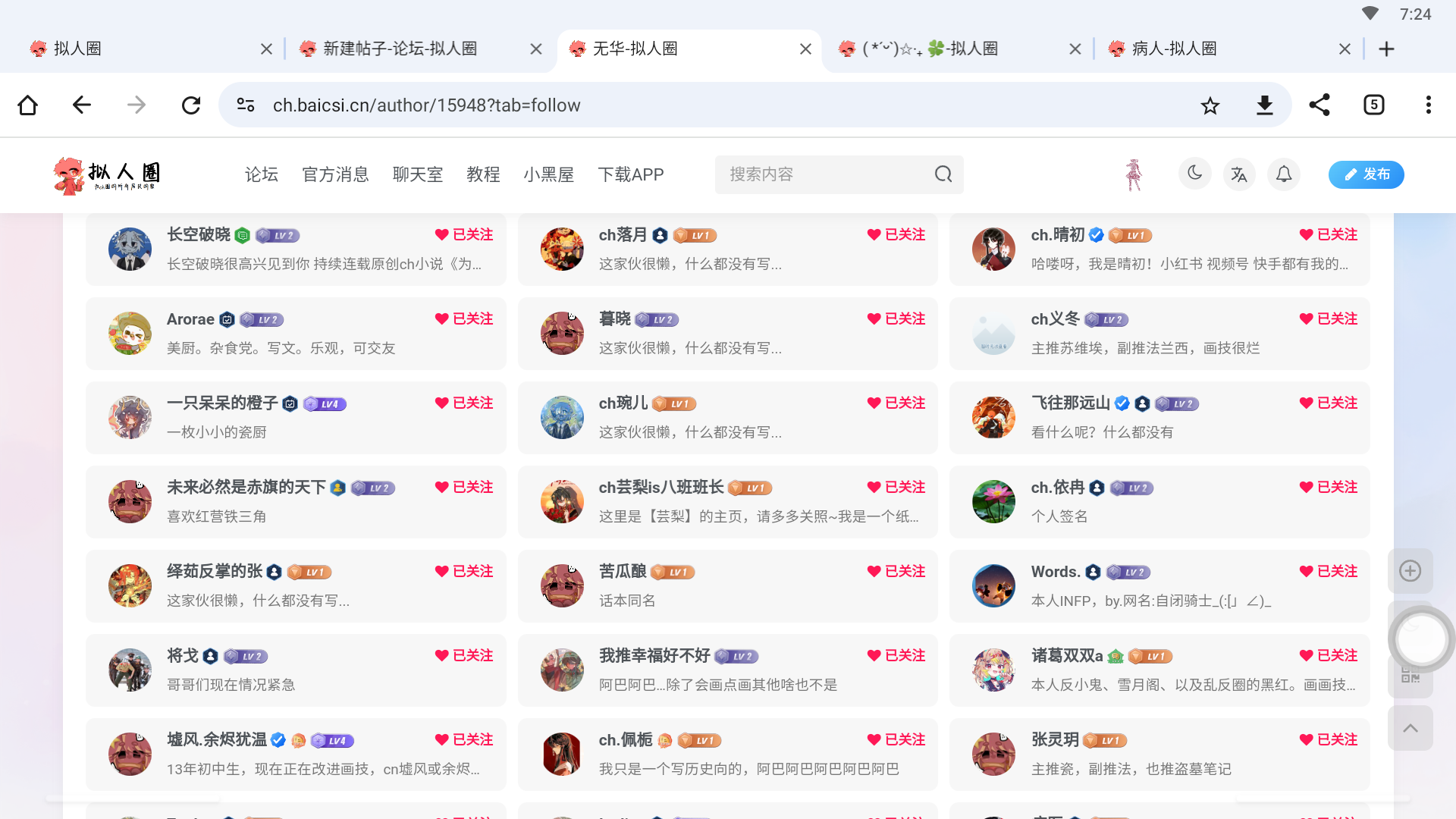The image size is (1456, 819).
Task: Click avatar of ch.依冉
Action: (993, 501)
